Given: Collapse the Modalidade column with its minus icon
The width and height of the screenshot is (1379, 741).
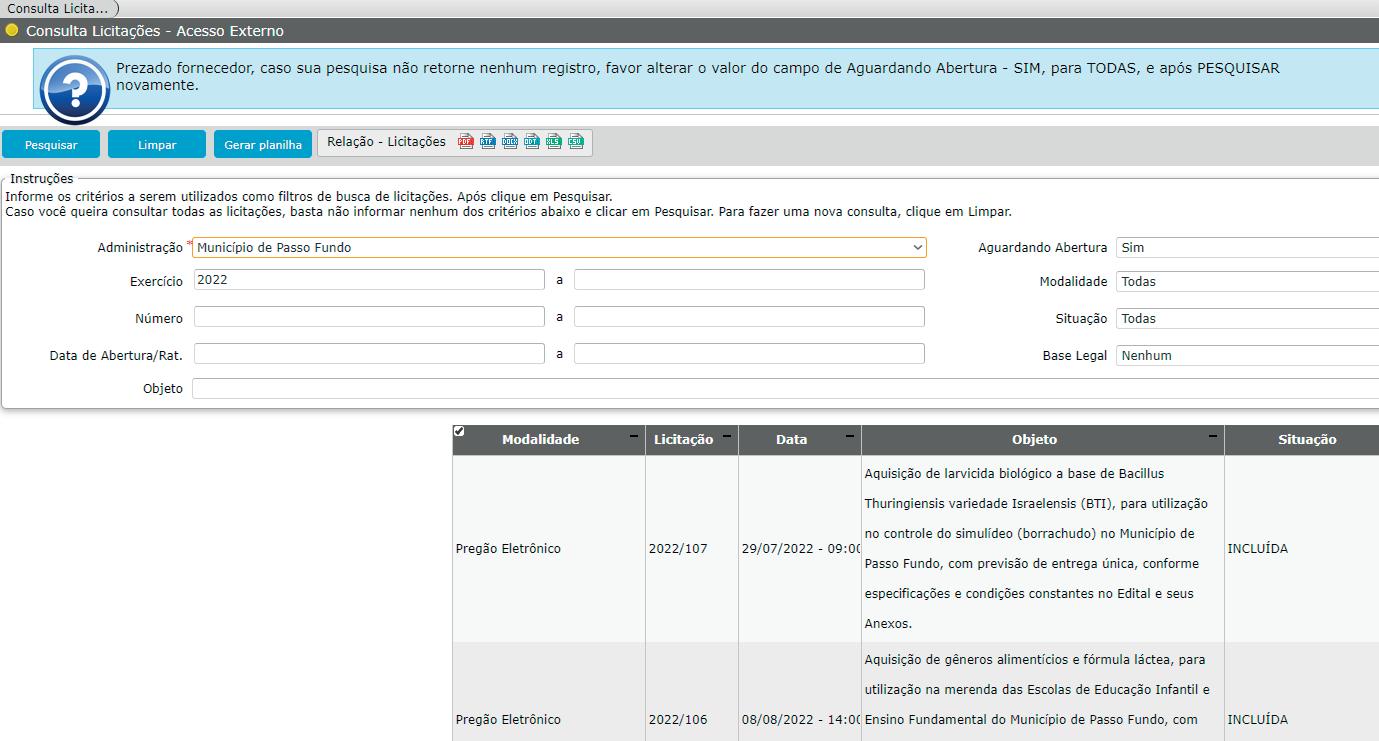Looking at the screenshot, I should point(633,437).
